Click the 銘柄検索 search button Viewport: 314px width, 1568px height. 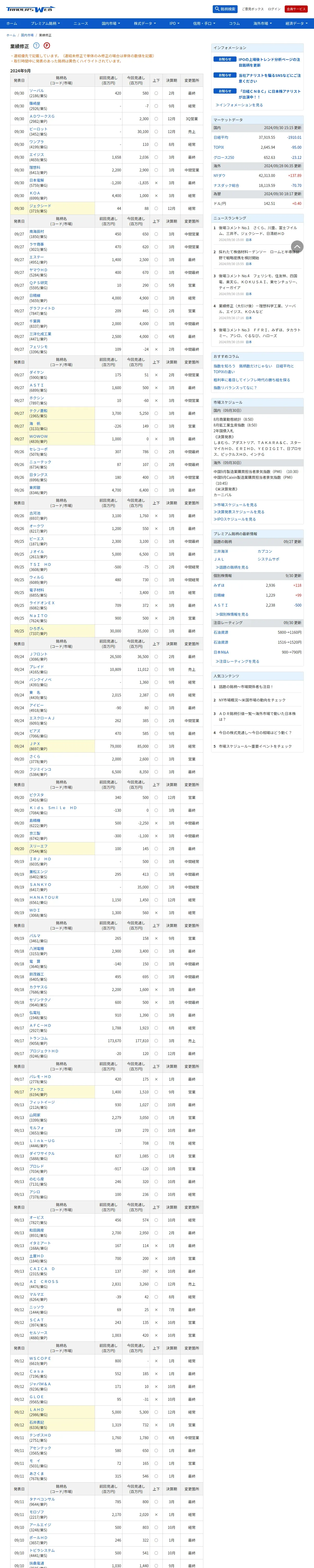225,9
